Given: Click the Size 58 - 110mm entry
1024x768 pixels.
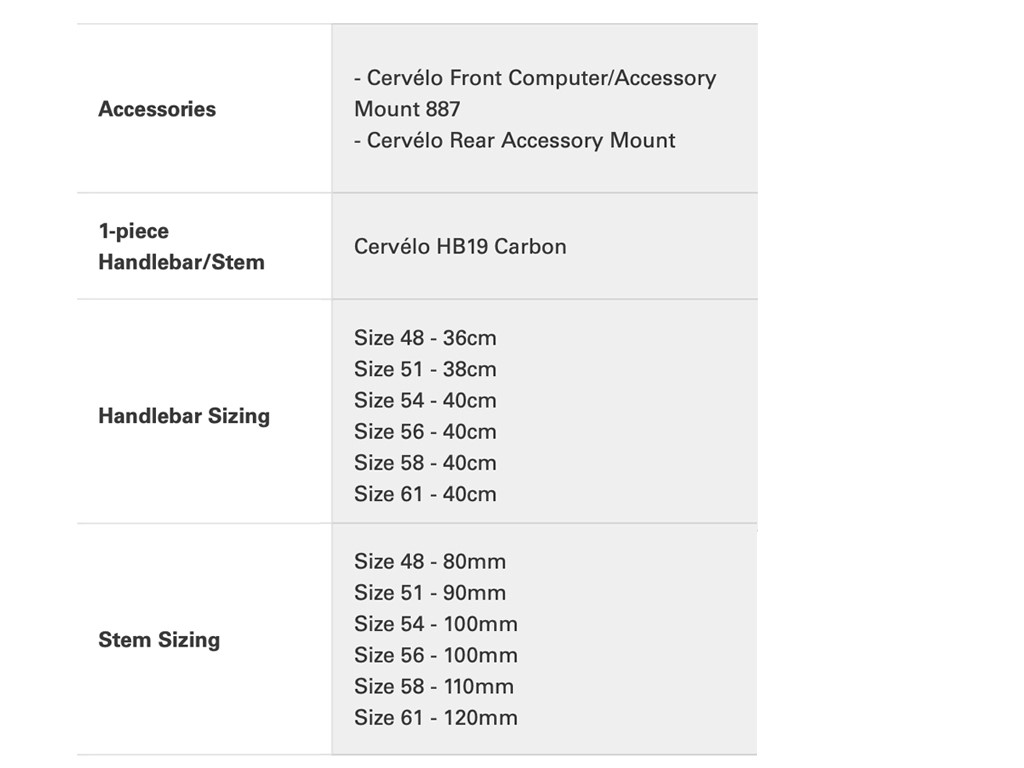Looking at the screenshot, I should pos(434,686).
